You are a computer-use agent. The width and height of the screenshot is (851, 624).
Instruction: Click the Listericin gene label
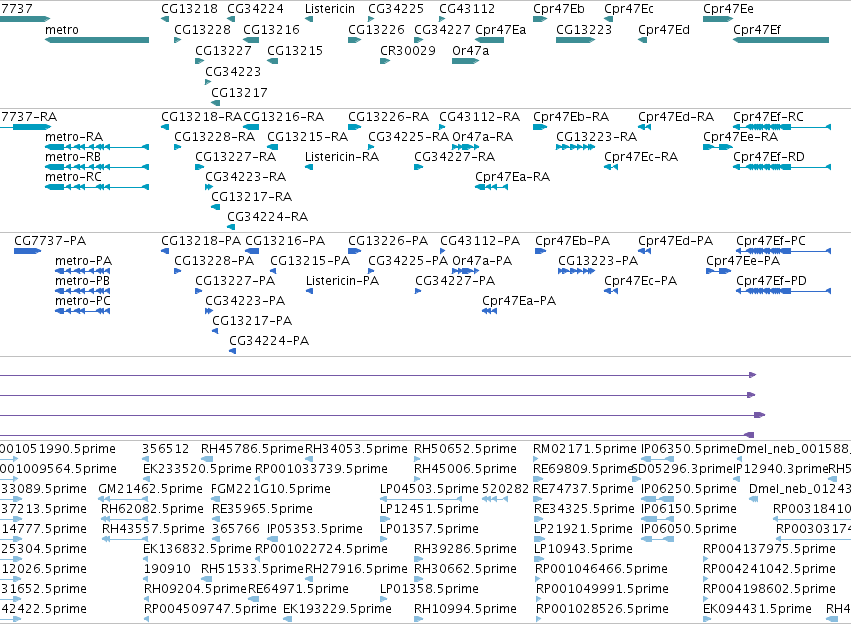(x=329, y=9)
